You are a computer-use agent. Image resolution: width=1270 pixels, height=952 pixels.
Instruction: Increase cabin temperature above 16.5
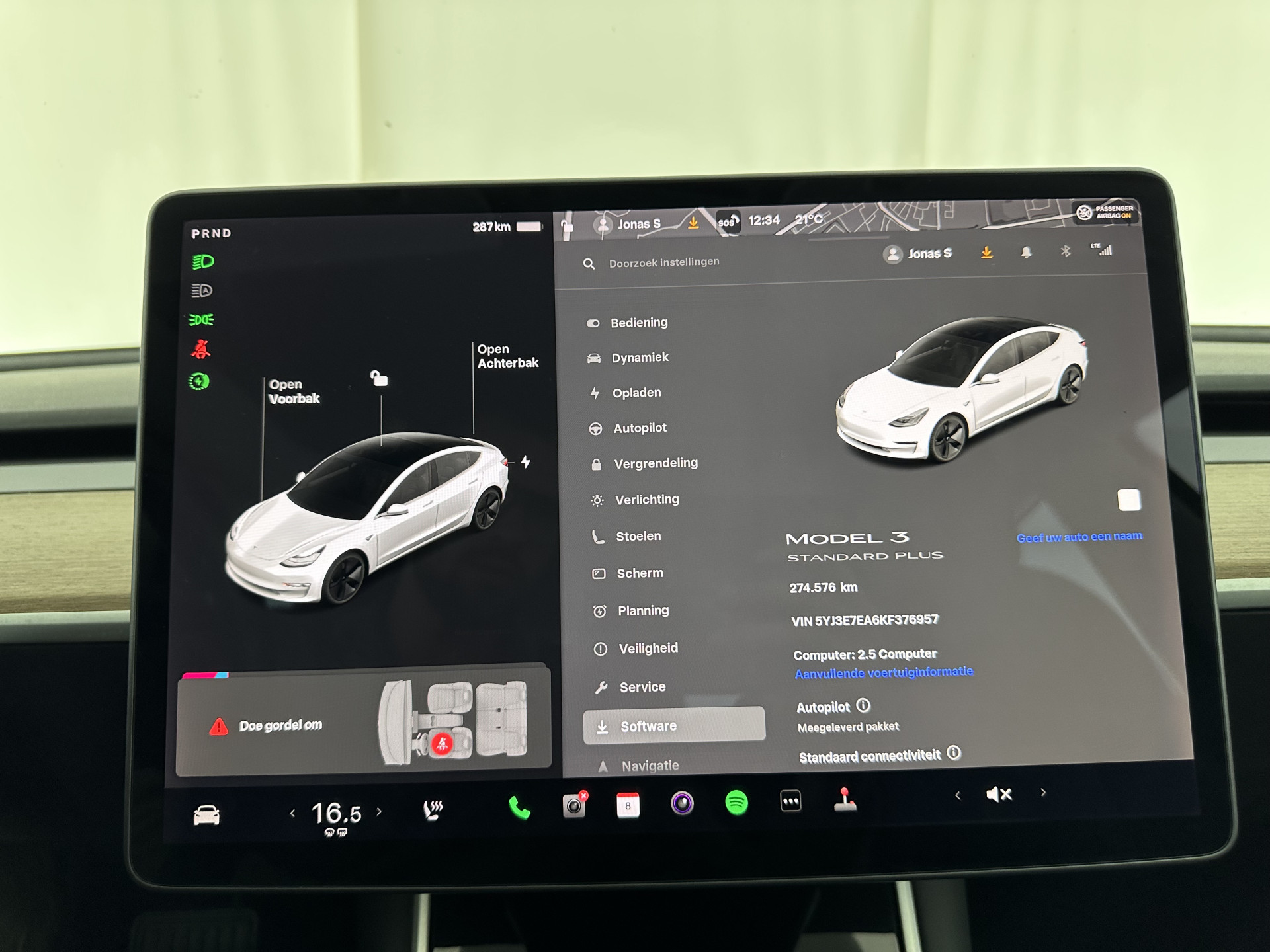click(x=379, y=811)
